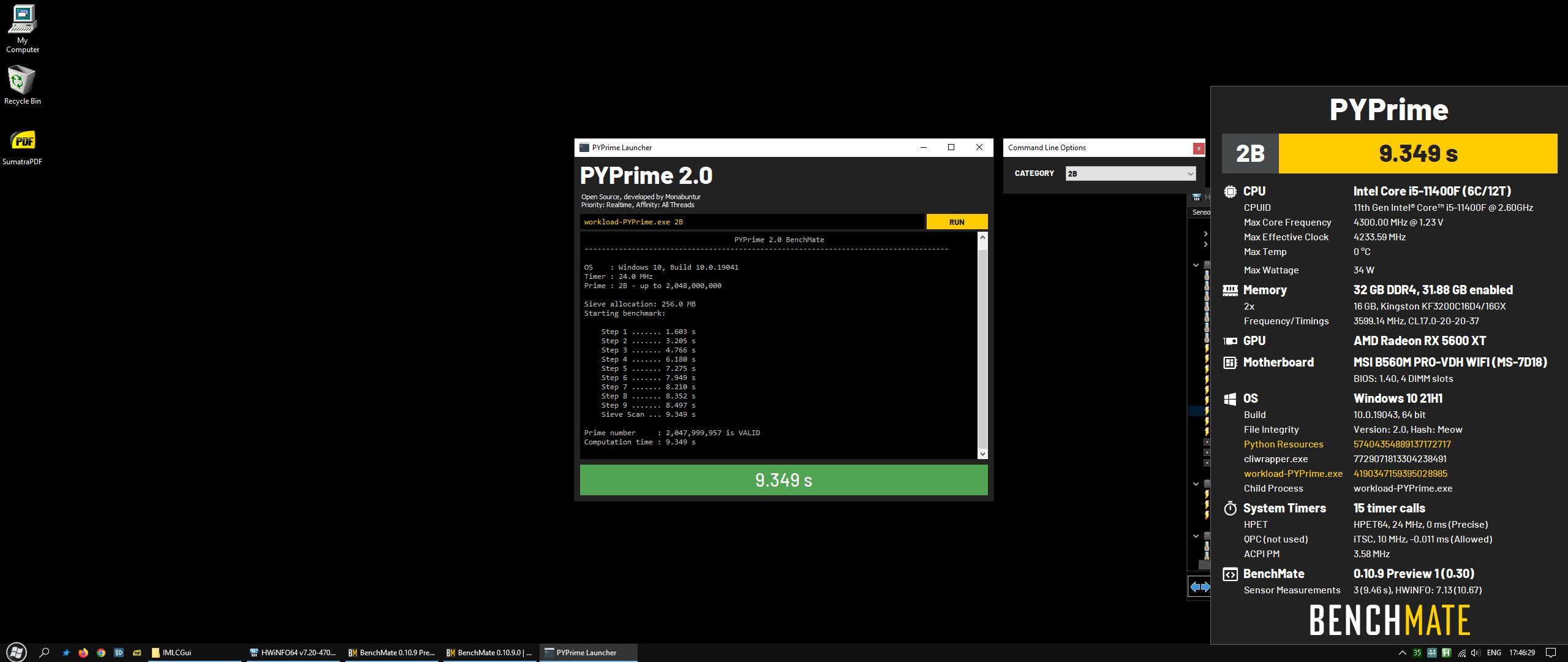Screen dimensions: 1568x662
Task: Click the 2B category badge
Action: click(1250, 153)
